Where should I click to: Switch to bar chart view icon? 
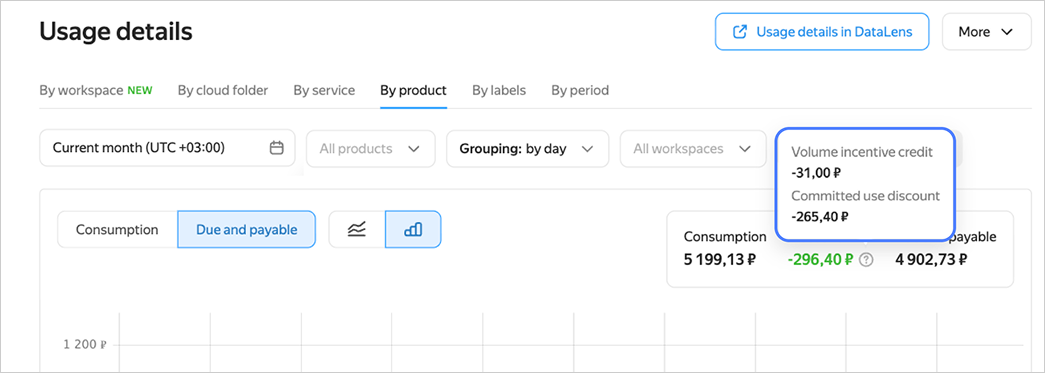[413, 230]
